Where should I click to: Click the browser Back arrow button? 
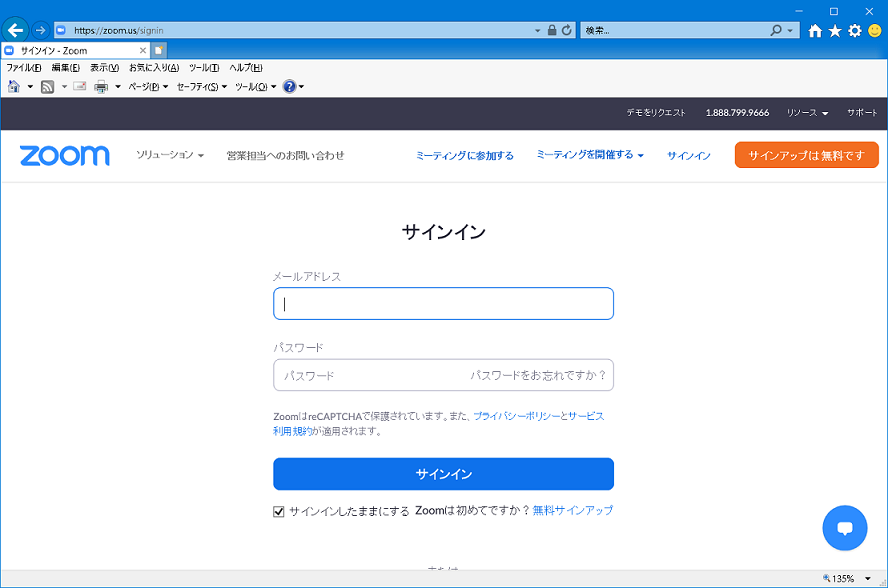pyautogui.click(x=15, y=30)
